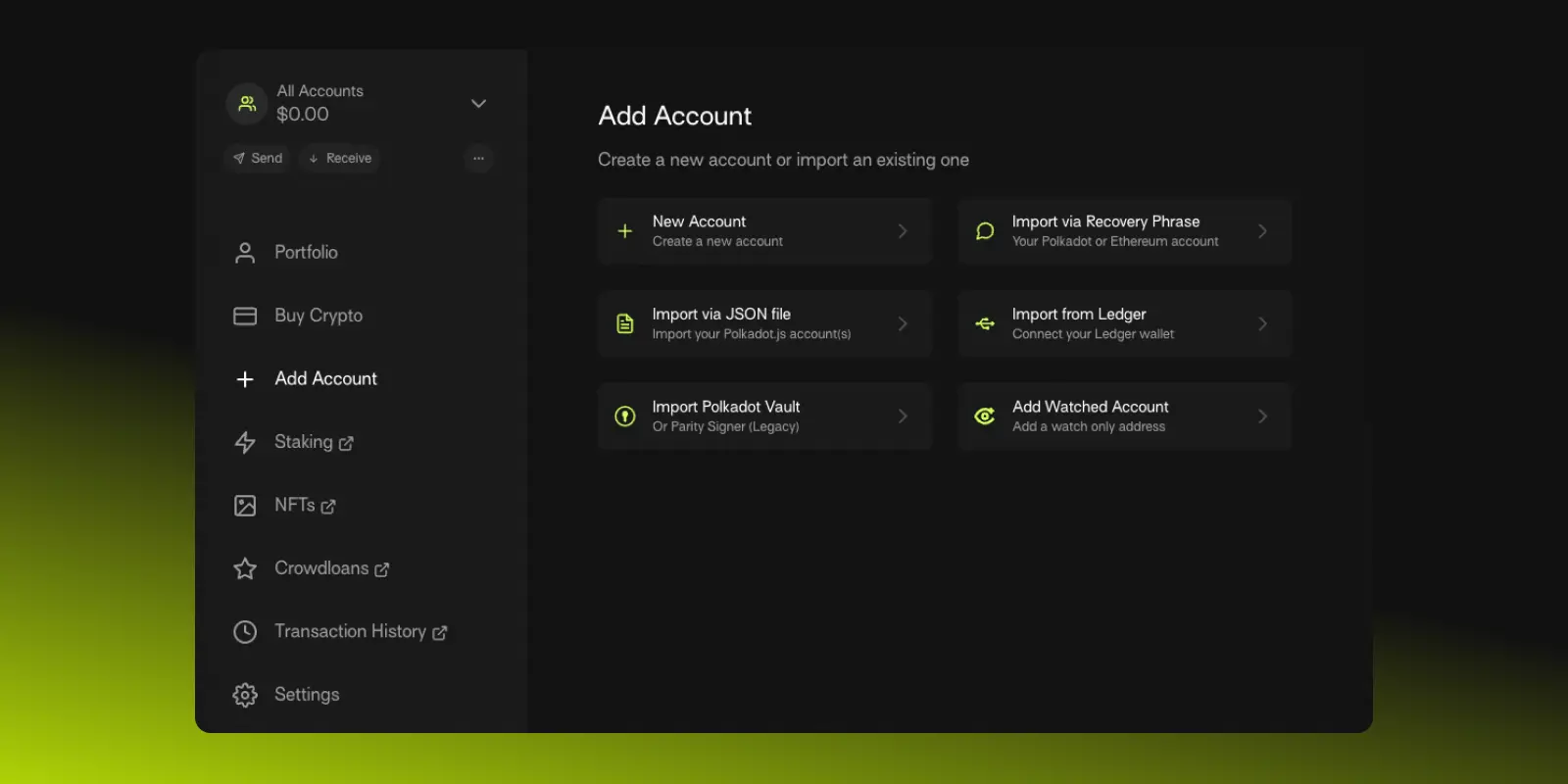Open the three-dot more options menu
This screenshot has height=784, width=1568.
(x=478, y=158)
